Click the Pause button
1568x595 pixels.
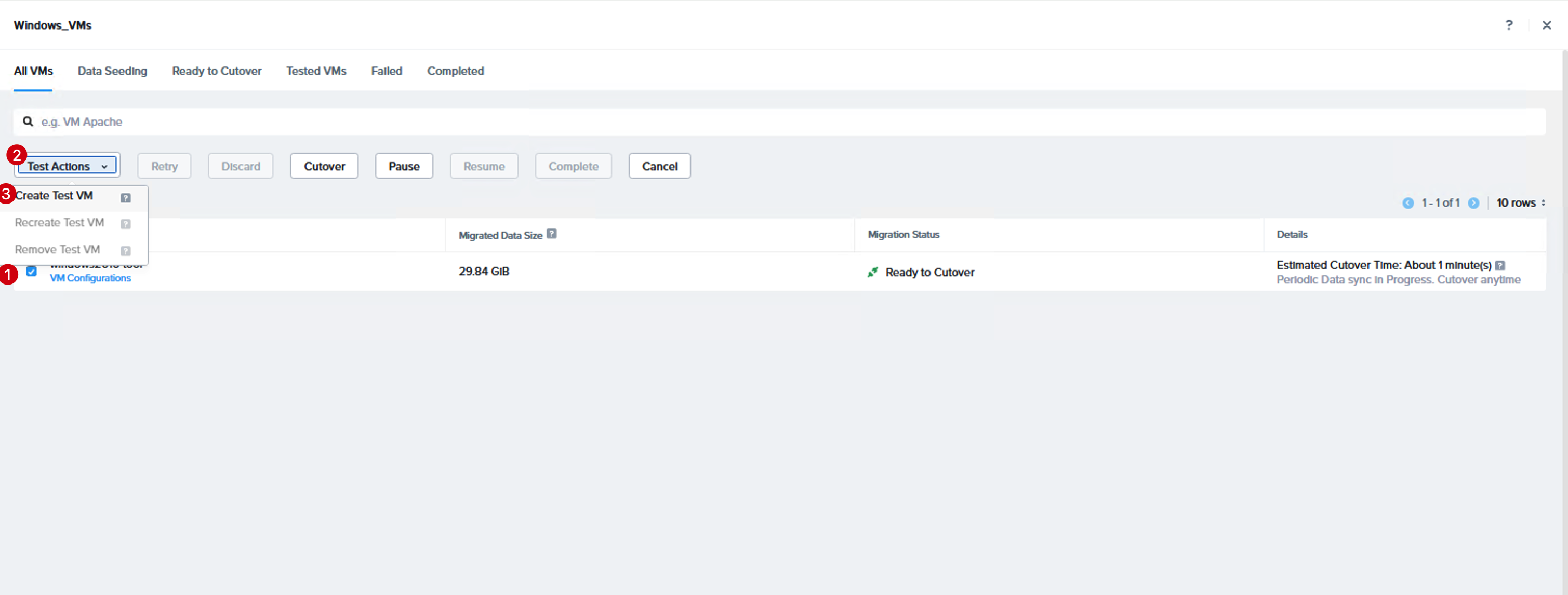pyautogui.click(x=404, y=166)
